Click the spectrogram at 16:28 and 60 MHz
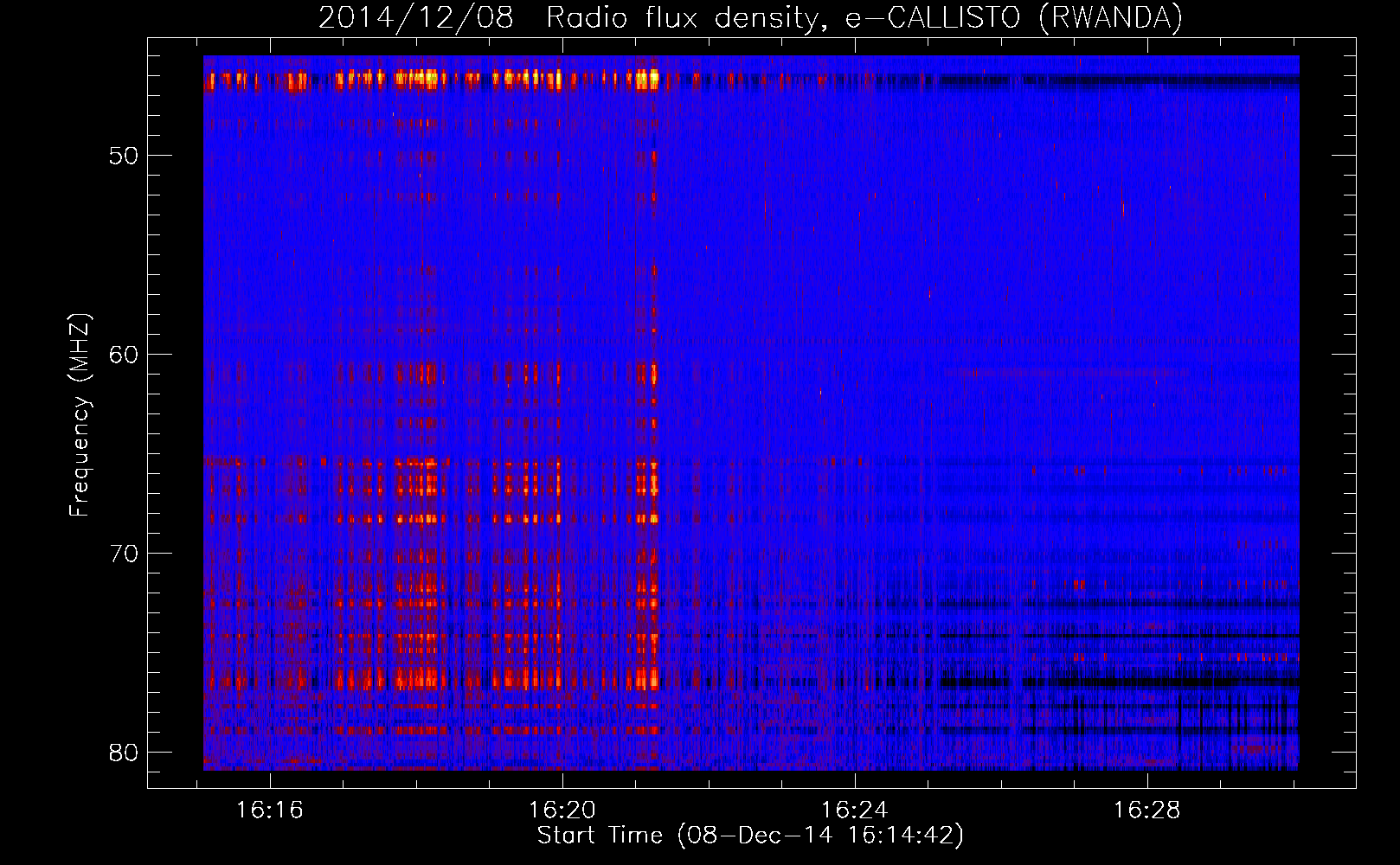This screenshot has height=865, width=1400. point(1146,354)
